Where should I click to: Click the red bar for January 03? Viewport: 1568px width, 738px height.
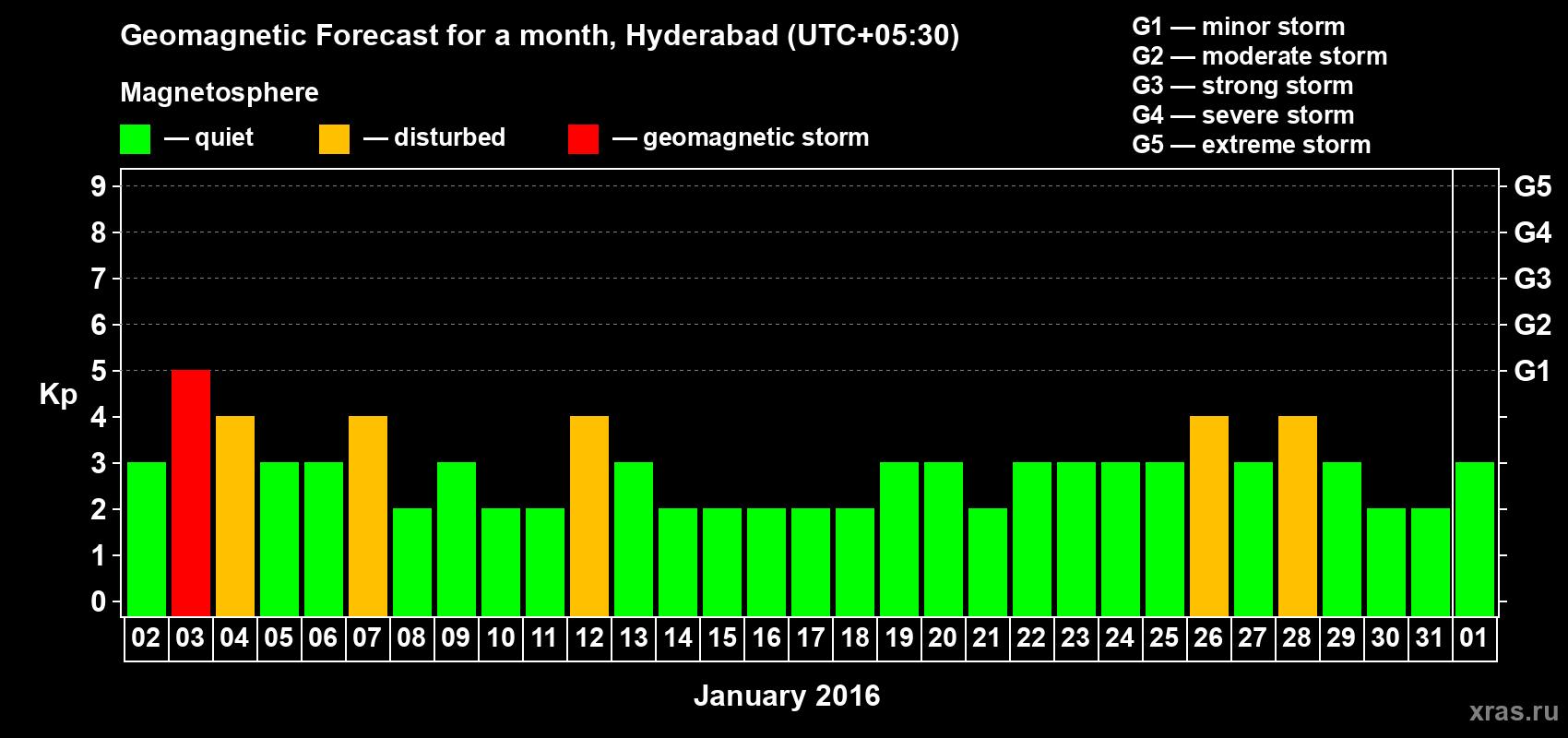coord(191,493)
